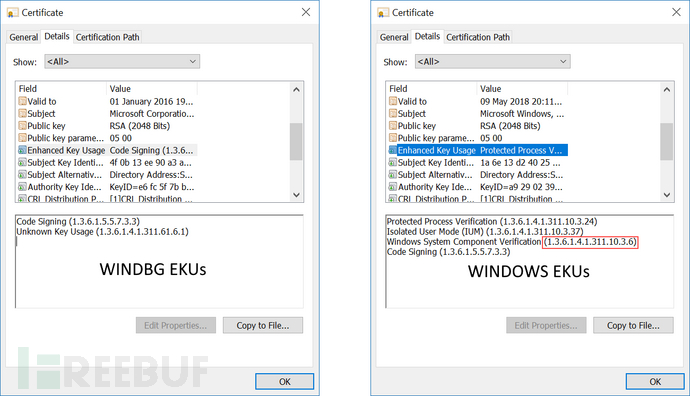The image size is (690, 396).
Task: Select value 'Microsoft Corporatio...'
Action: pos(152,114)
